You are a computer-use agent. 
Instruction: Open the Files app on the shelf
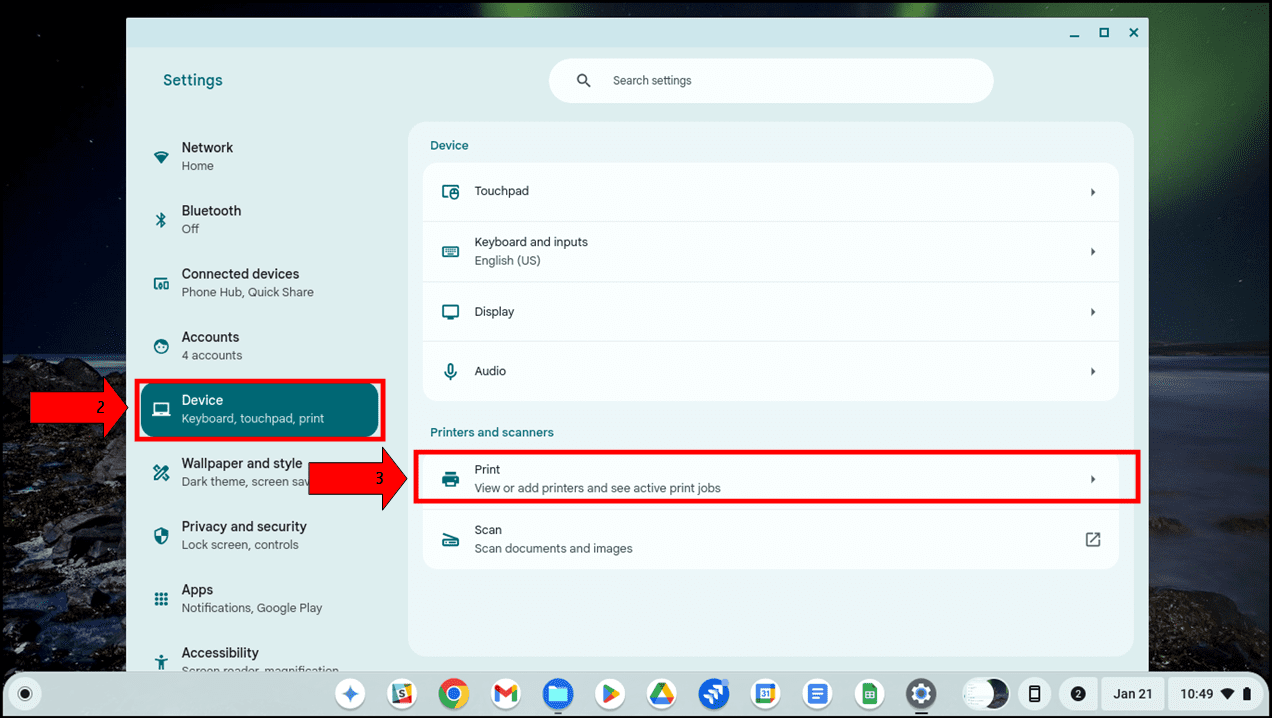point(558,694)
